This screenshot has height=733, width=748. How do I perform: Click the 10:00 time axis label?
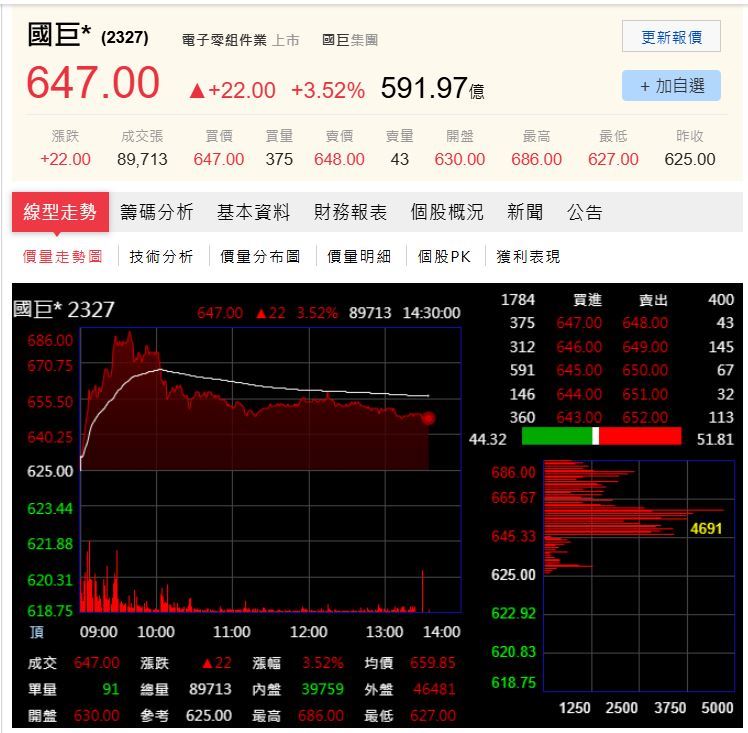[x=156, y=632]
